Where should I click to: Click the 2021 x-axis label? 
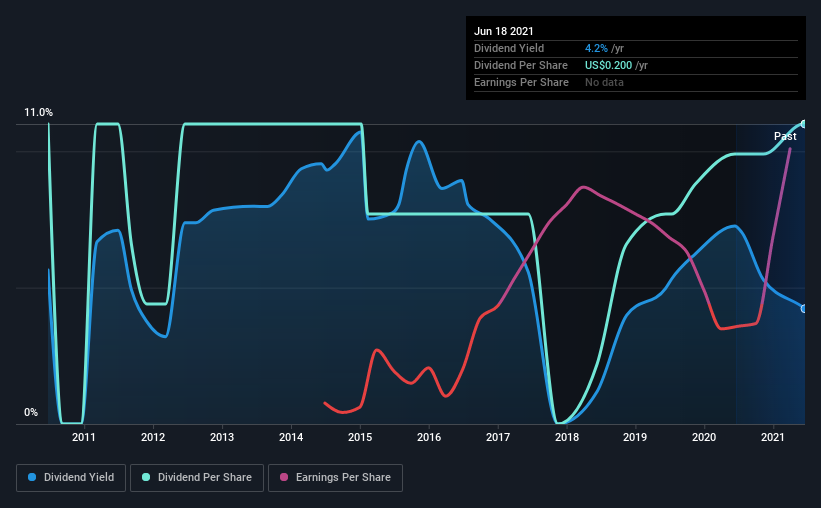click(x=773, y=437)
